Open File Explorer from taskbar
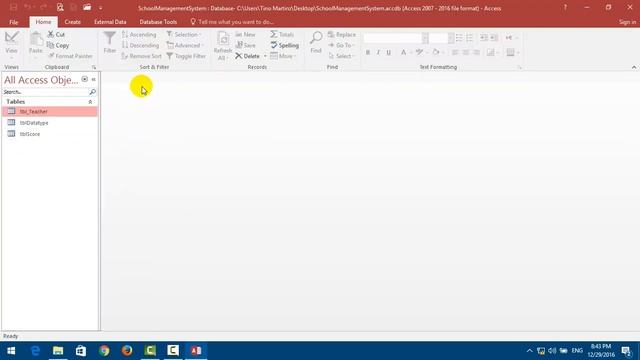 tap(58, 351)
